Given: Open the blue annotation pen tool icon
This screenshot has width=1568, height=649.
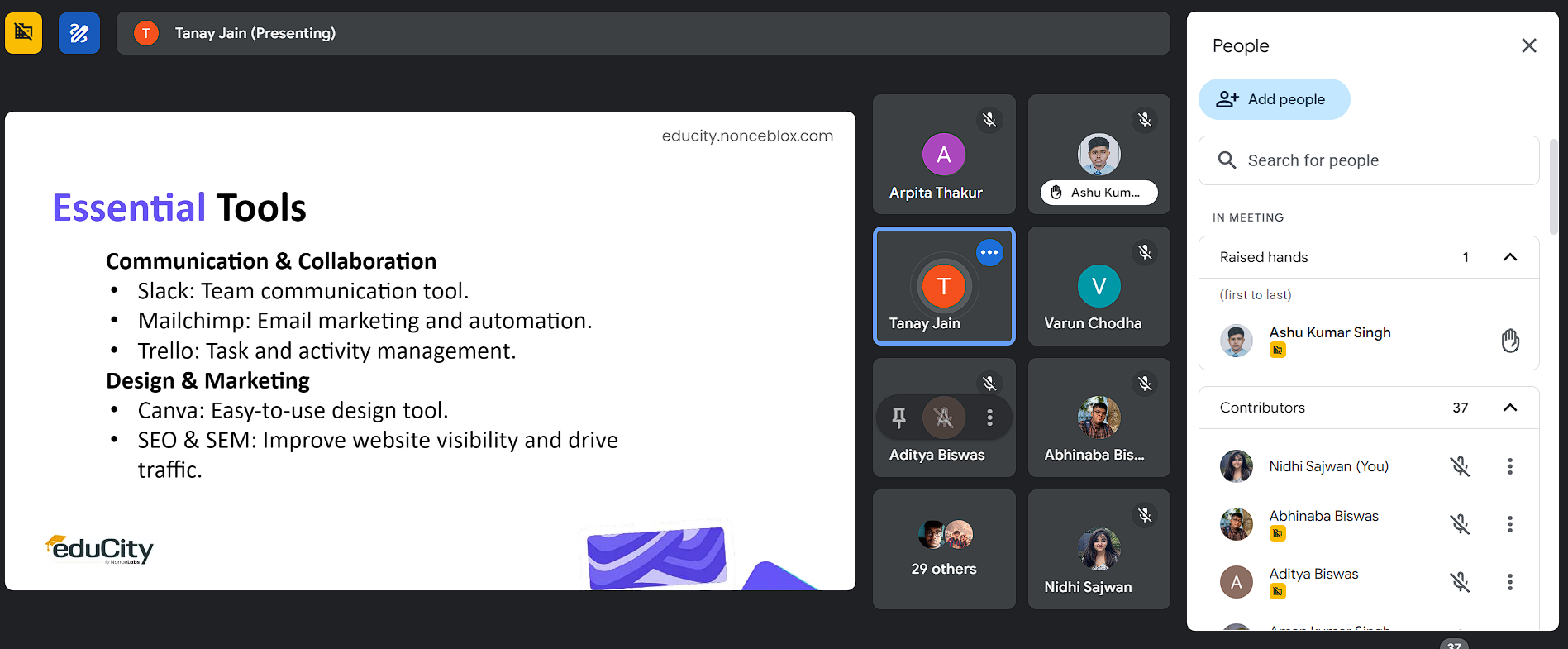Looking at the screenshot, I should (79, 33).
